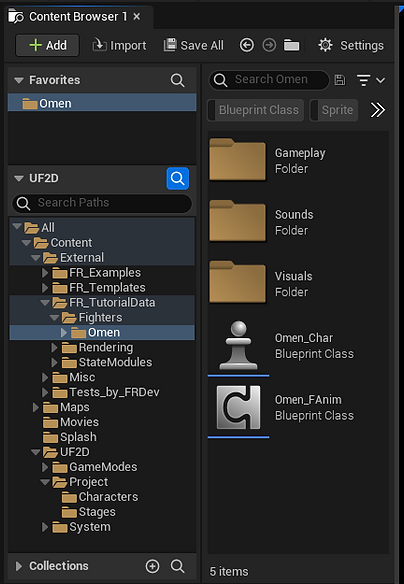Select the Content Browser 1 tab
This screenshot has height=584, width=404.
tap(74, 17)
